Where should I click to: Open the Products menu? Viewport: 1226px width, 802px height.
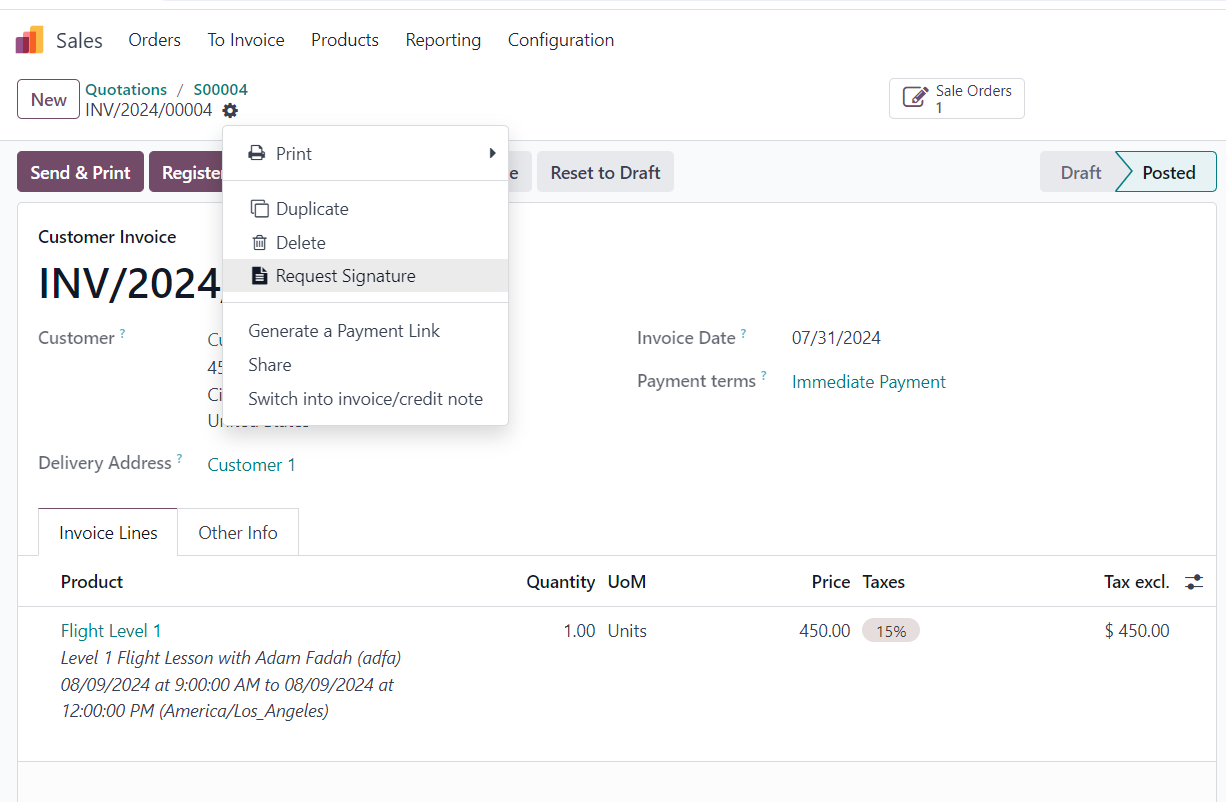click(345, 40)
